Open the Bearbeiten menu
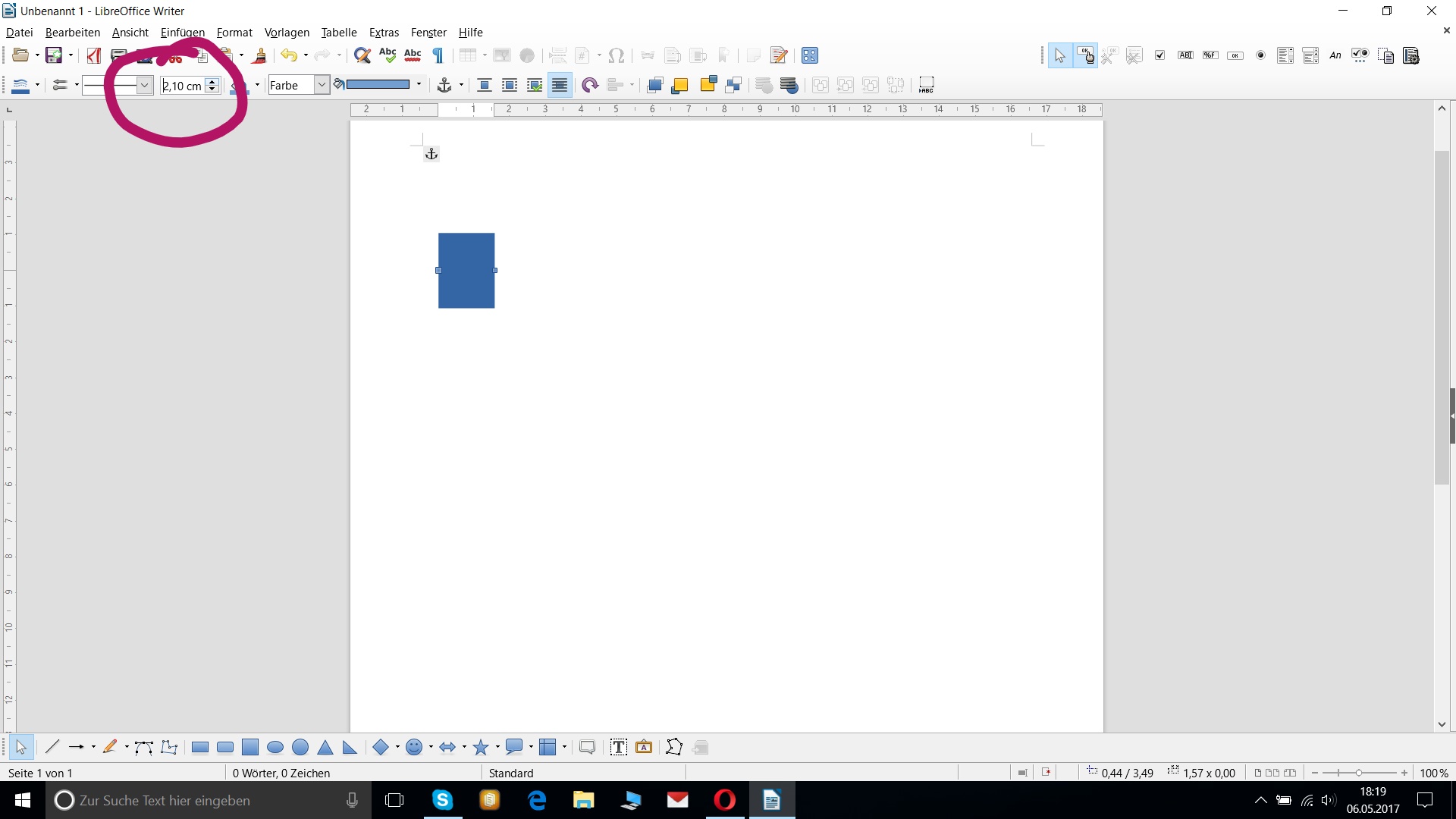The height and width of the screenshot is (819, 1456). coord(73,33)
